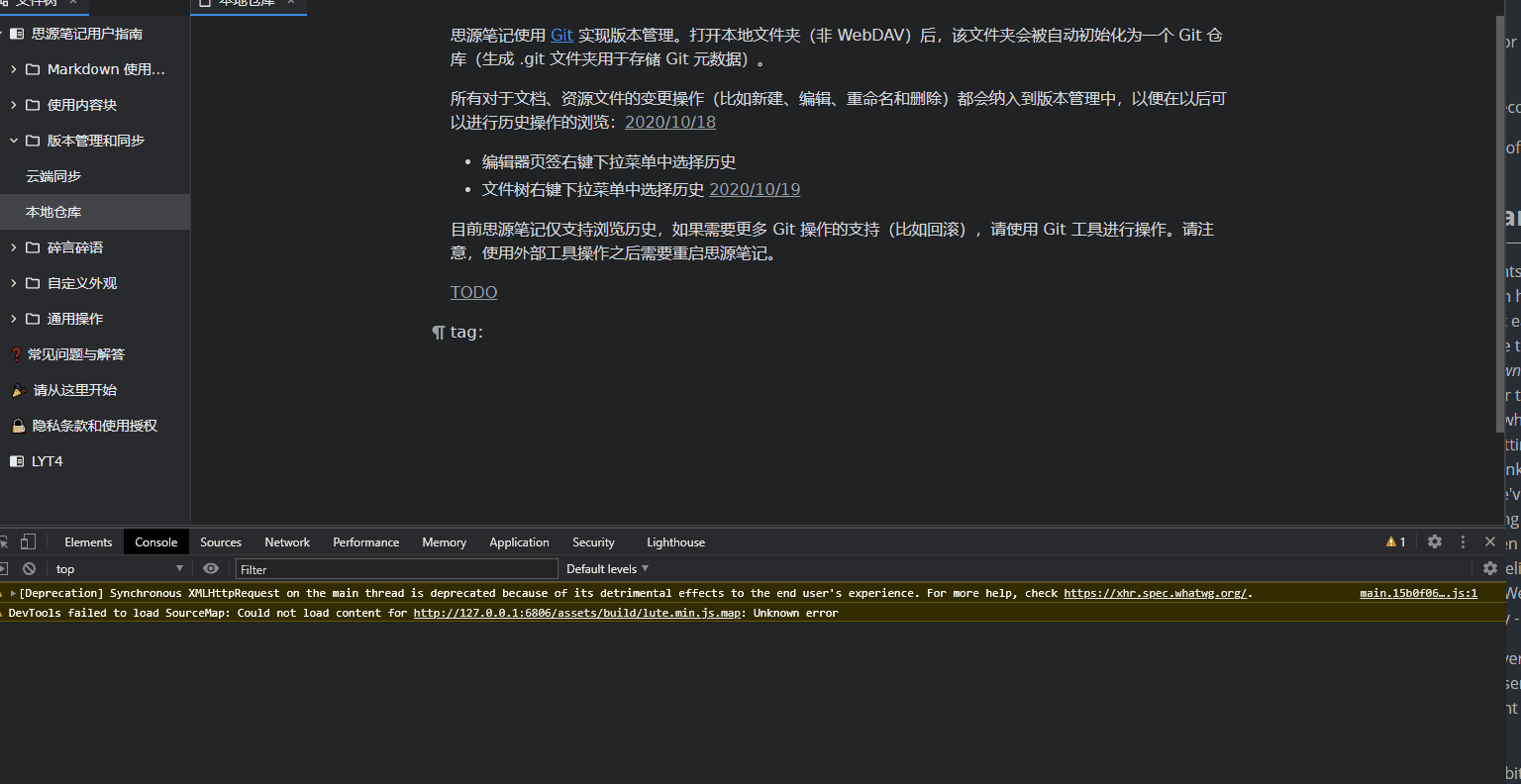The width and height of the screenshot is (1521, 784).
Task: Open the Memory tab
Action: click(x=444, y=542)
